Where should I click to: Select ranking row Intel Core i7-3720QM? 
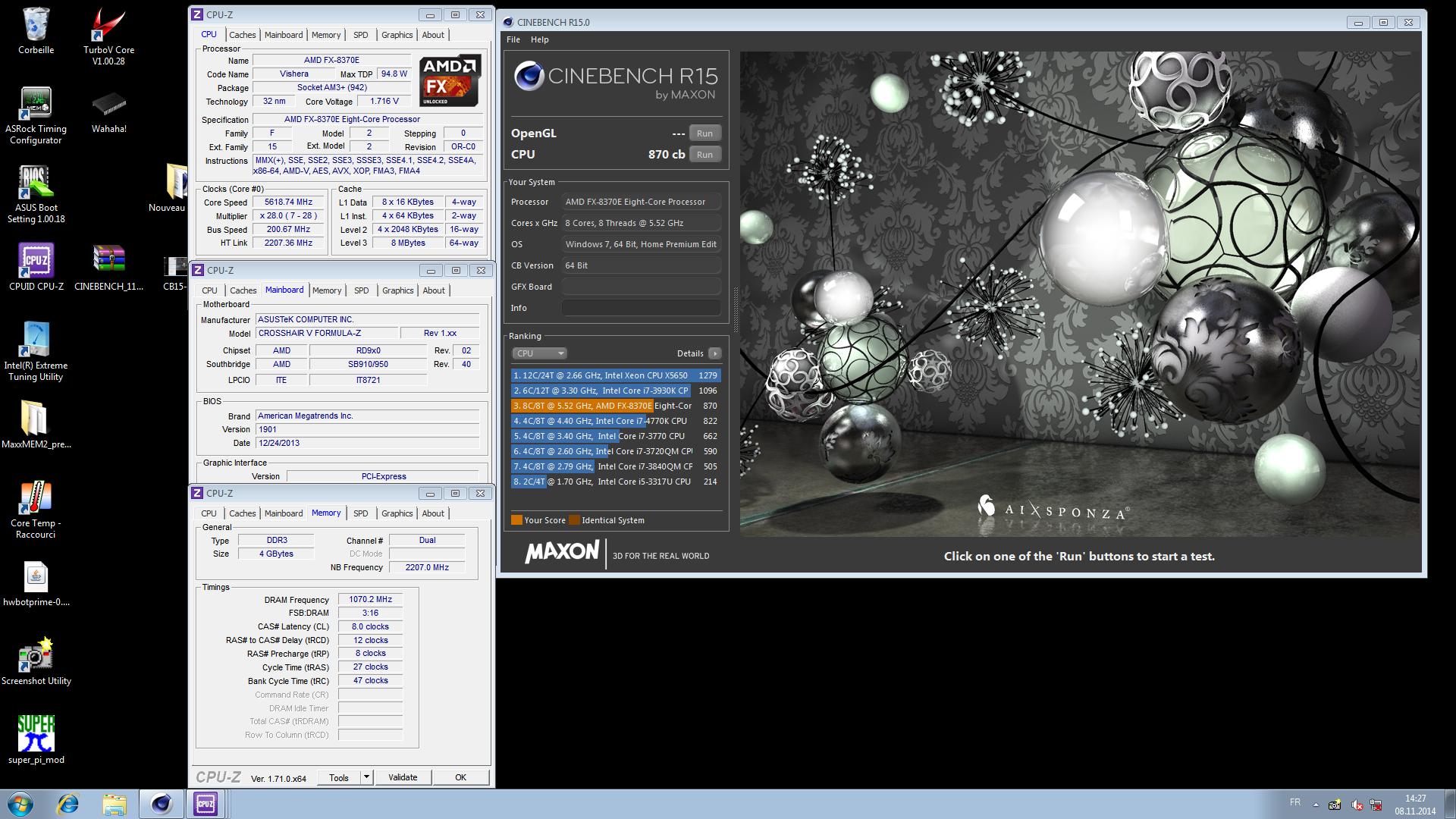pos(615,451)
